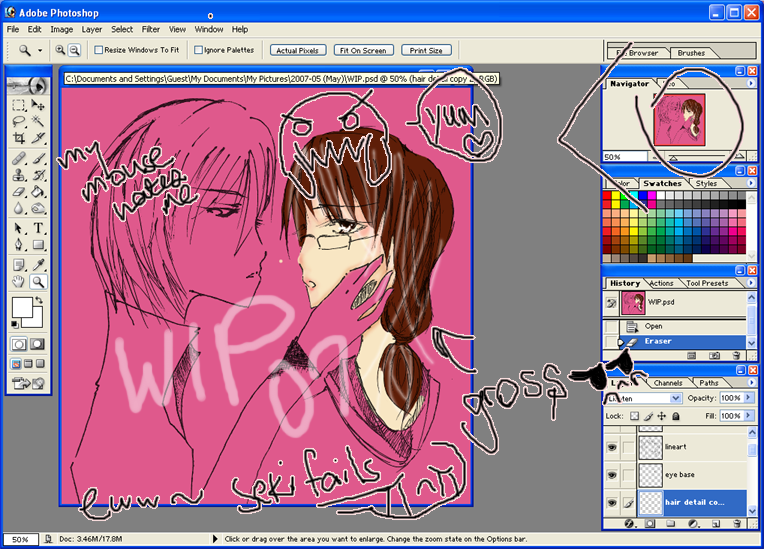Click the Print Size button

(426, 50)
